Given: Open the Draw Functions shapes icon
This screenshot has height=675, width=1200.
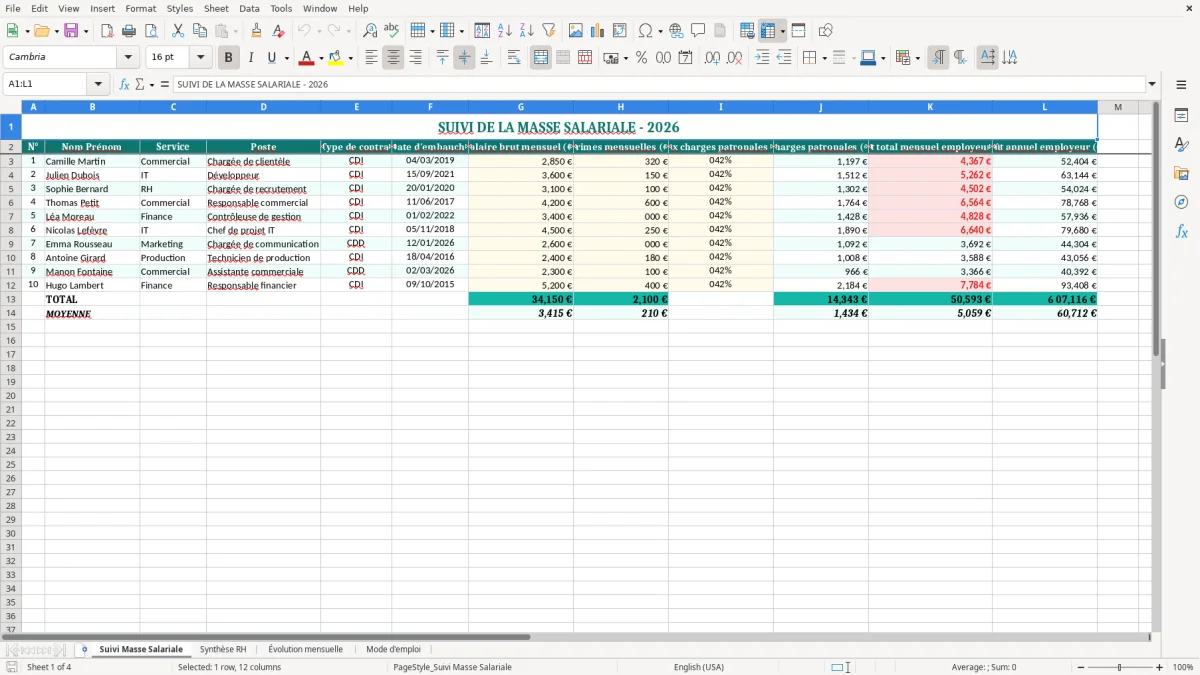Looking at the screenshot, I should click(826, 31).
